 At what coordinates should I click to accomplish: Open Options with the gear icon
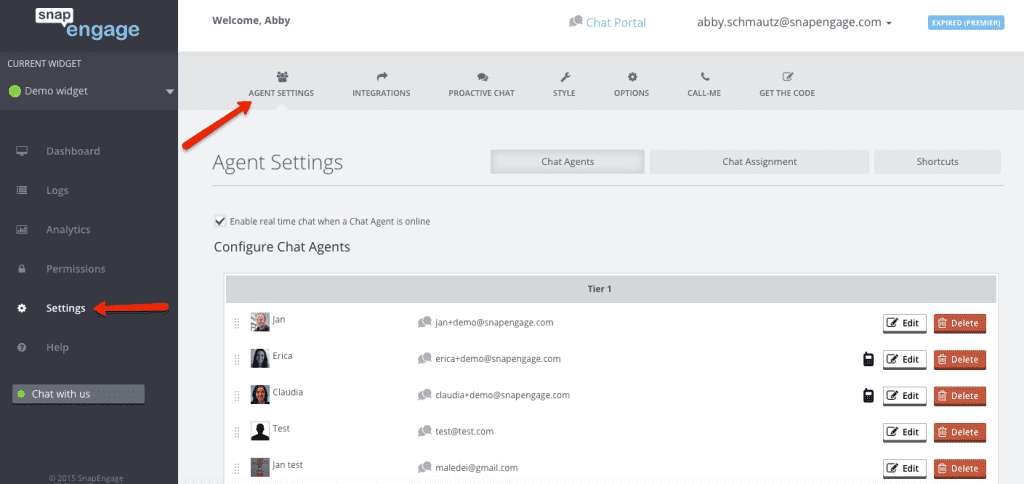[631, 77]
